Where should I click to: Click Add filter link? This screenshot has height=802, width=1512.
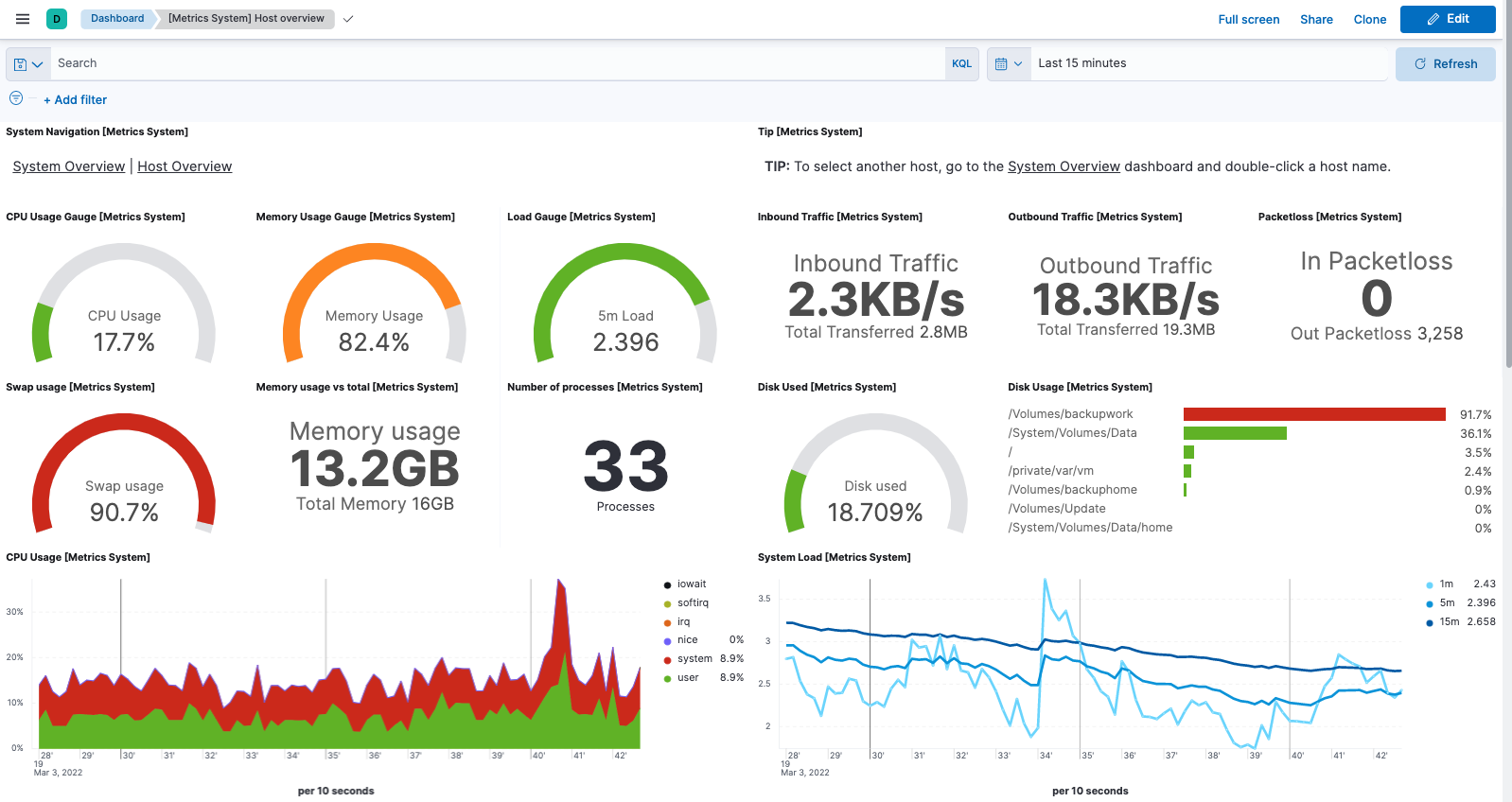click(x=76, y=99)
